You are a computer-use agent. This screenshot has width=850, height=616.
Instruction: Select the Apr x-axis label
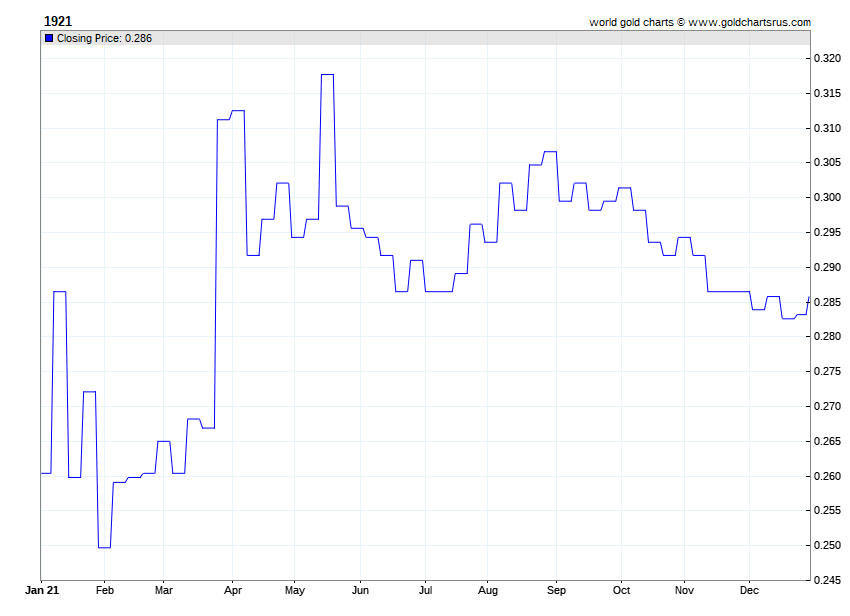pyautogui.click(x=232, y=590)
